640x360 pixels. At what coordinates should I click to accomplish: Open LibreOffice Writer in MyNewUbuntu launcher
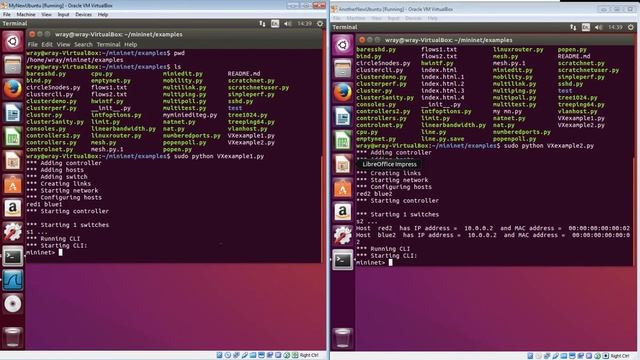(x=13, y=113)
